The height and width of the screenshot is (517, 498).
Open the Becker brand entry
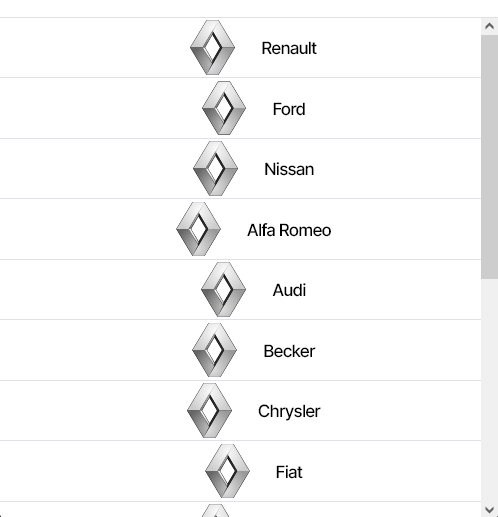coord(289,351)
